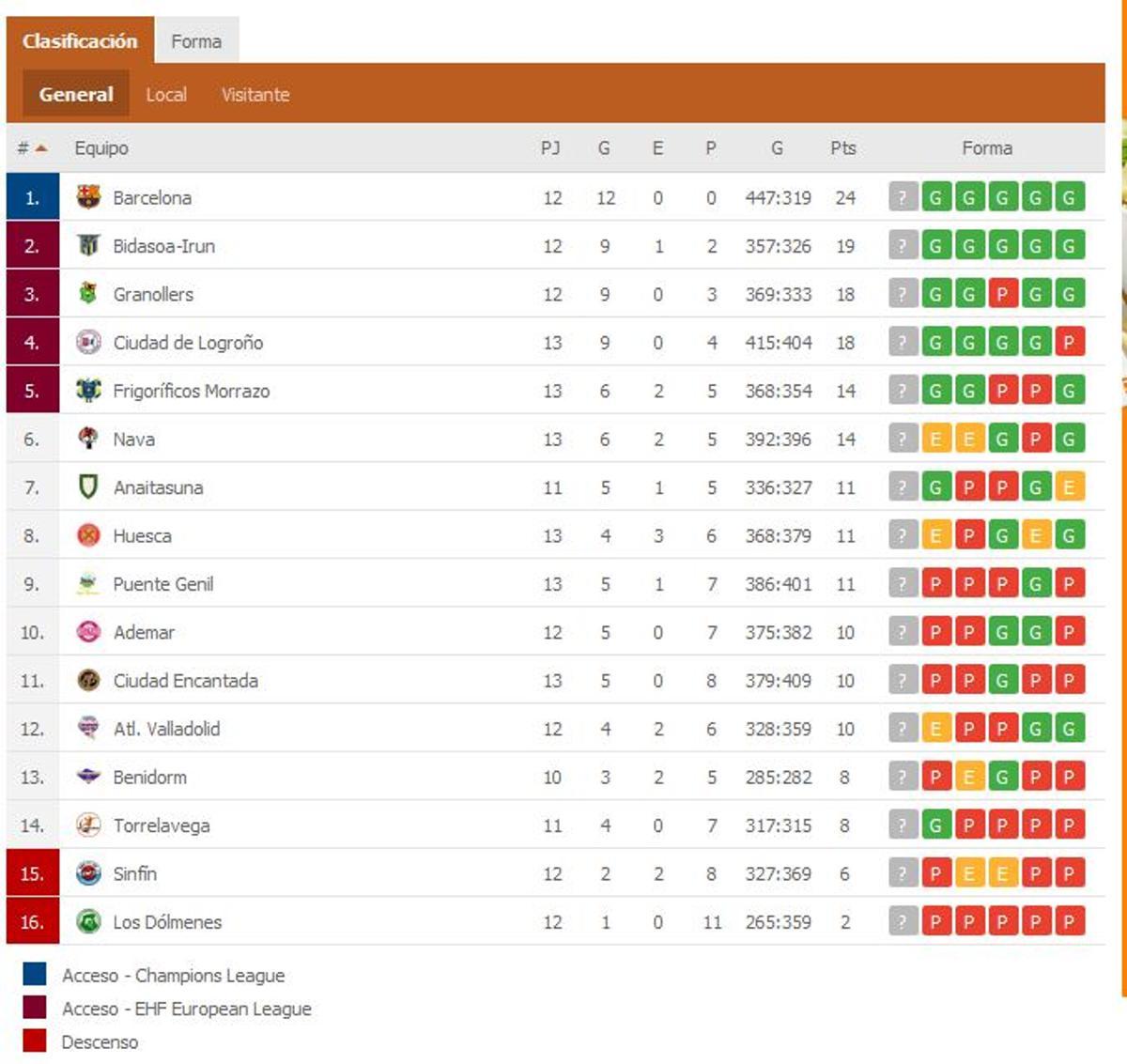The image size is (1127, 1064).
Task: Toggle the position column sort order
Action: [x=28, y=147]
